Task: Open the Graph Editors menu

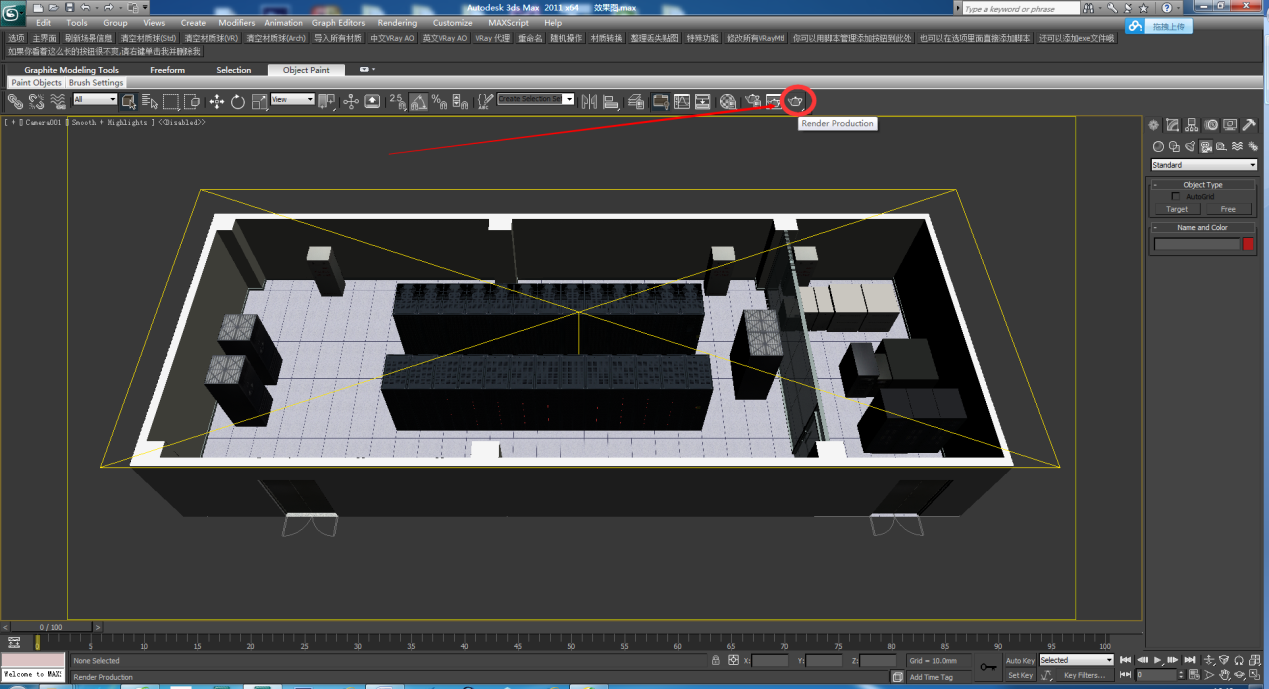Action: 338,23
